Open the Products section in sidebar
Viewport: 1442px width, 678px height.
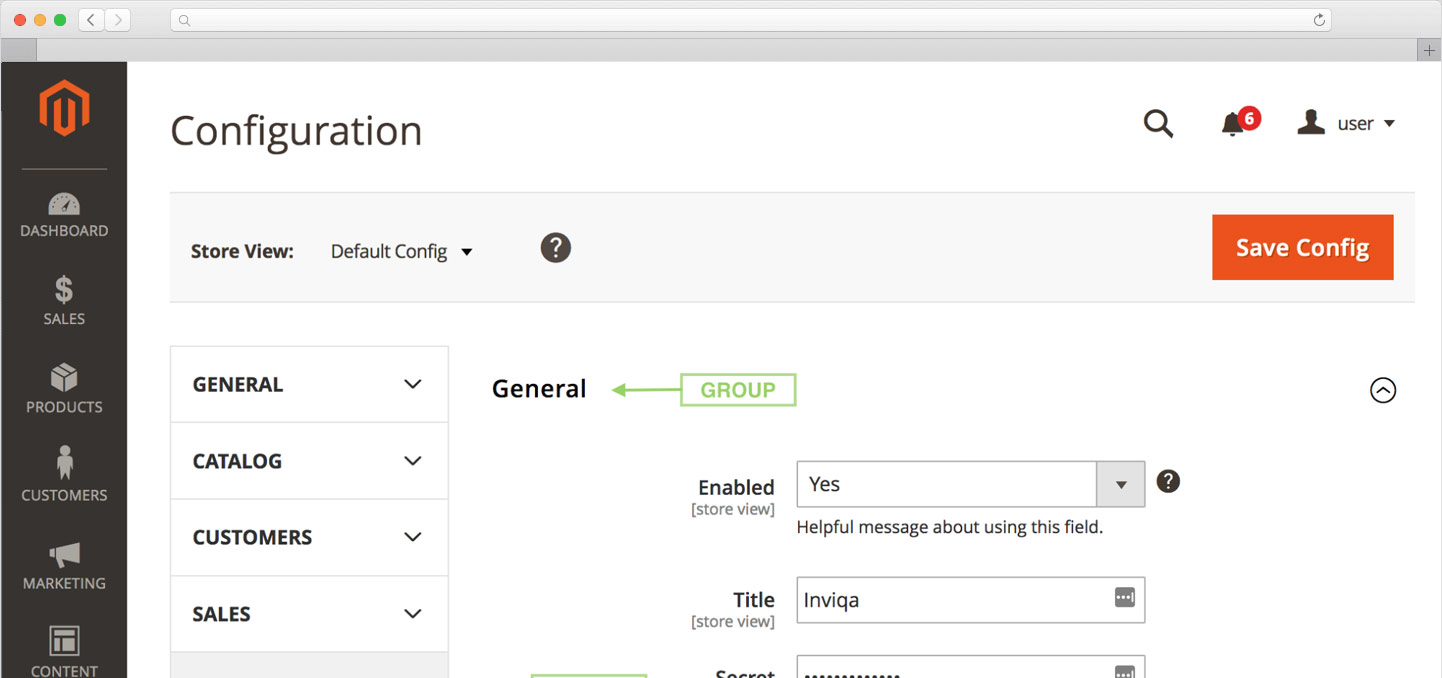[64, 388]
